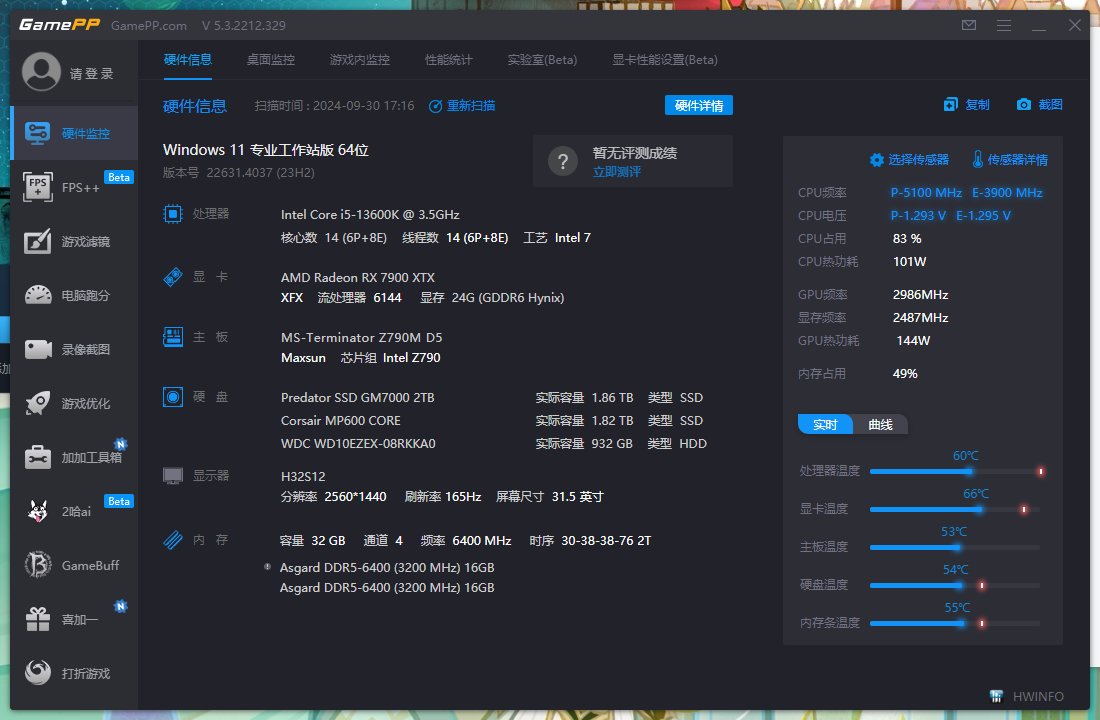Image resolution: width=1100 pixels, height=720 pixels.
Task: Open 录像截图 recording camera icon
Action: 38,349
